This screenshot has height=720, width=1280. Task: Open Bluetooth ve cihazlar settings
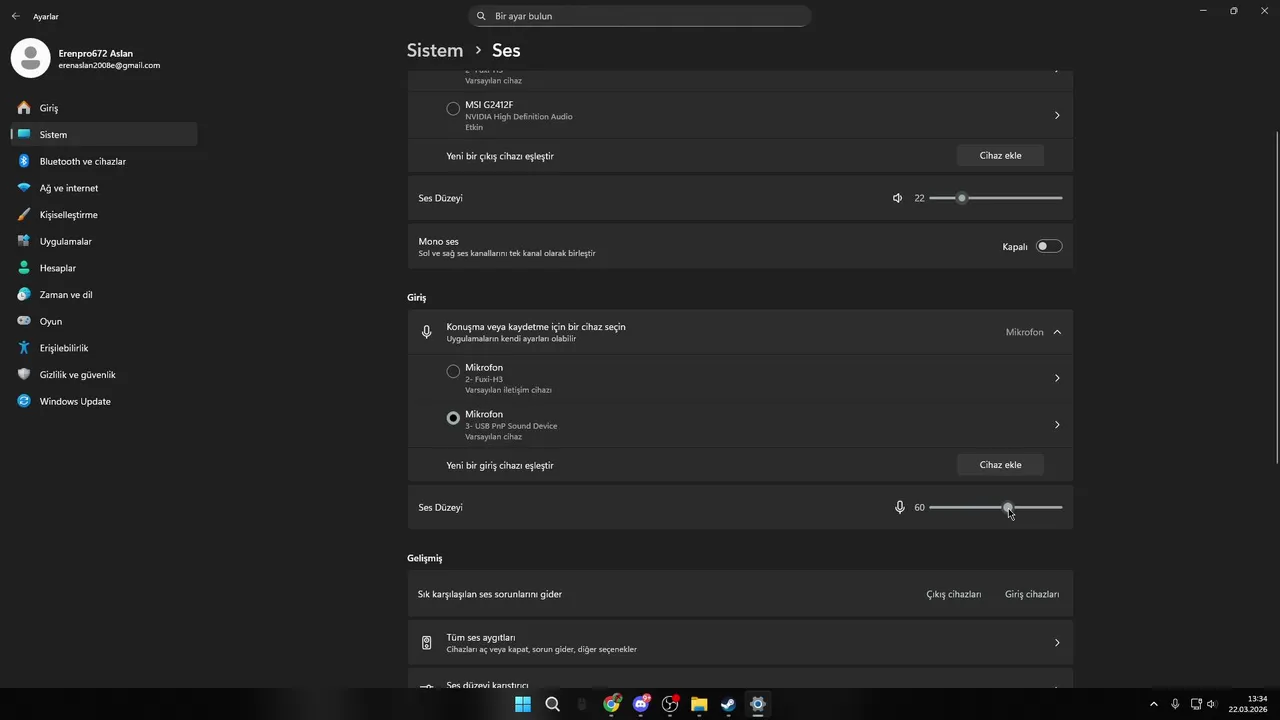coord(82,161)
